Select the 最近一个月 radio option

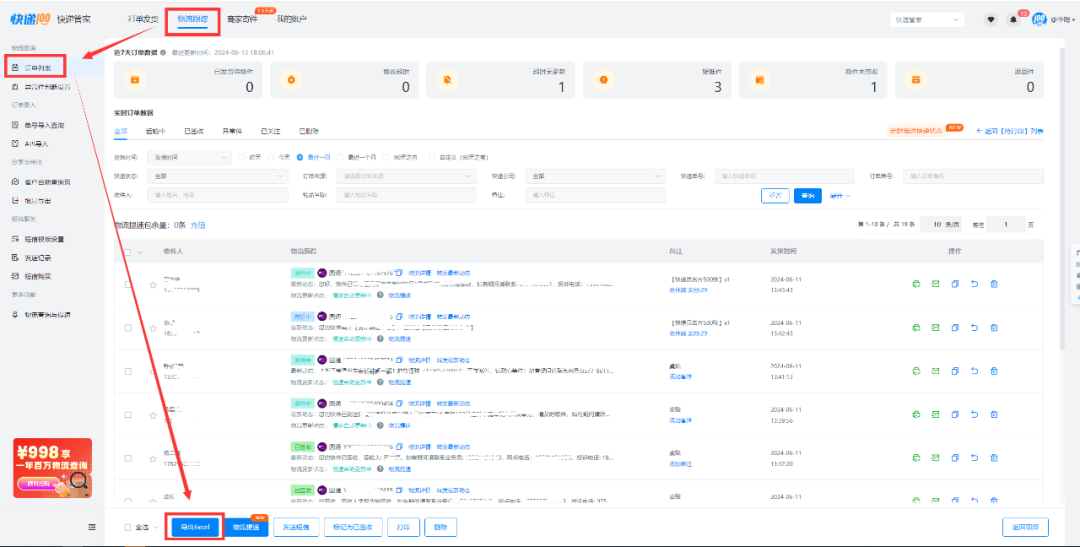click(x=340, y=157)
